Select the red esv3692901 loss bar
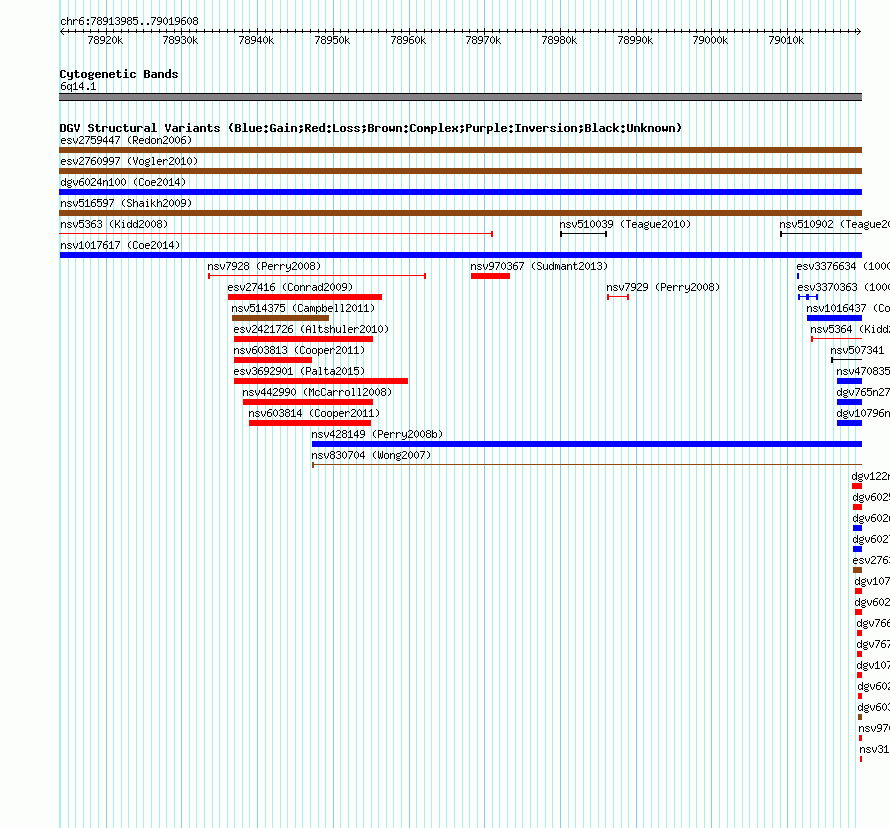 [x=321, y=381]
